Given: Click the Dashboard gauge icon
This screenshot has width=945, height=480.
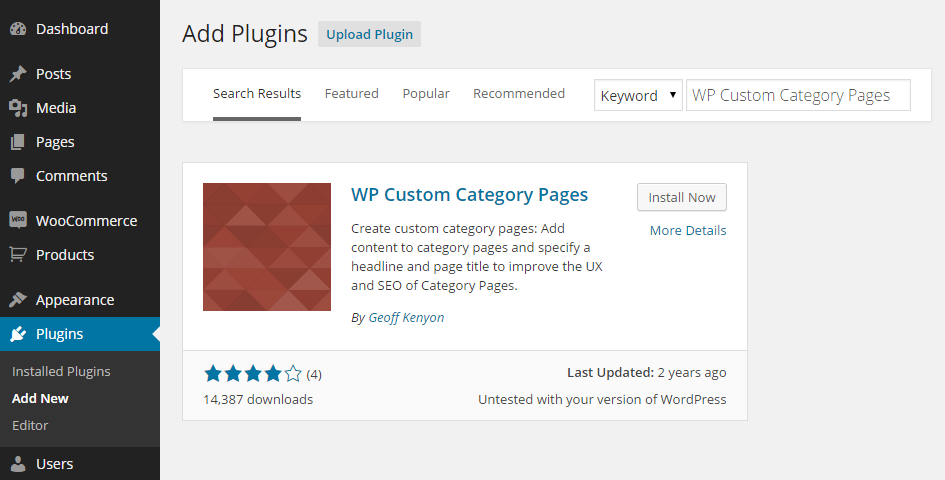Looking at the screenshot, I should point(18,29).
